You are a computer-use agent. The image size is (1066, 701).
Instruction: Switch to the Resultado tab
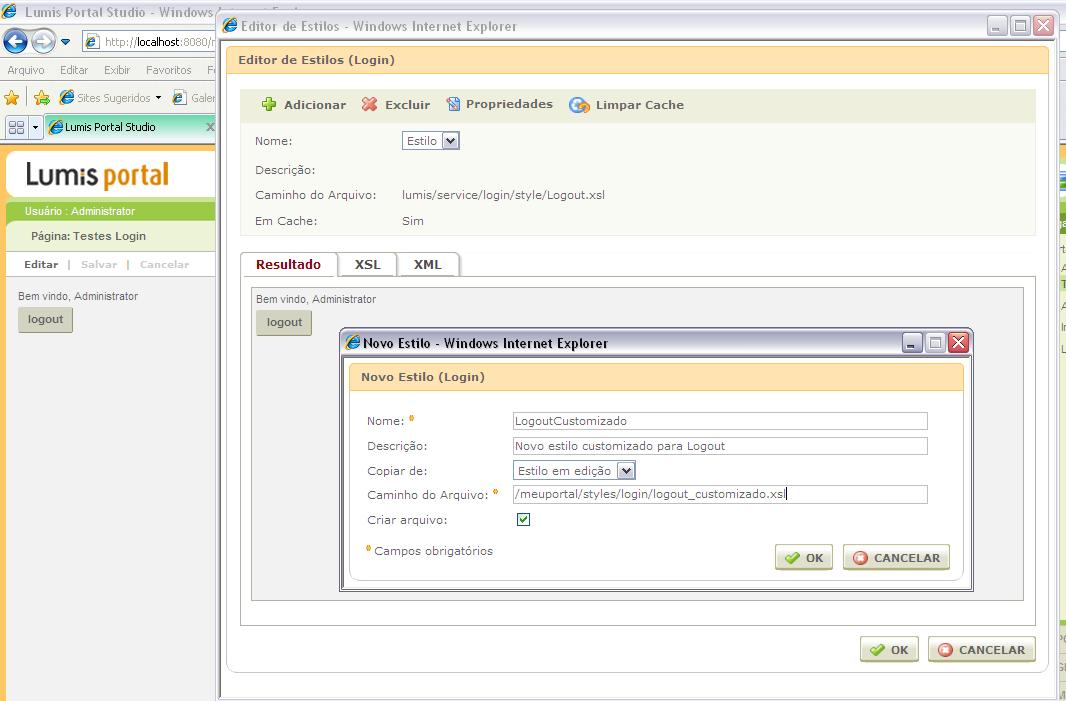tap(289, 264)
